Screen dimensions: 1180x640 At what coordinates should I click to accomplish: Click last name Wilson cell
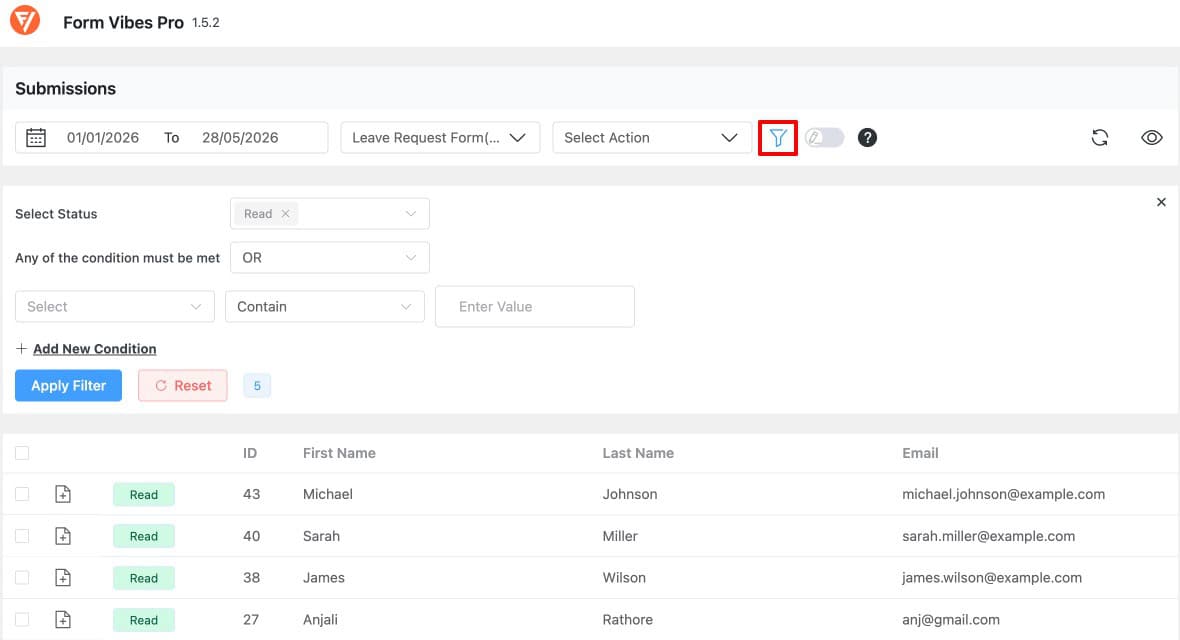(x=624, y=578)
